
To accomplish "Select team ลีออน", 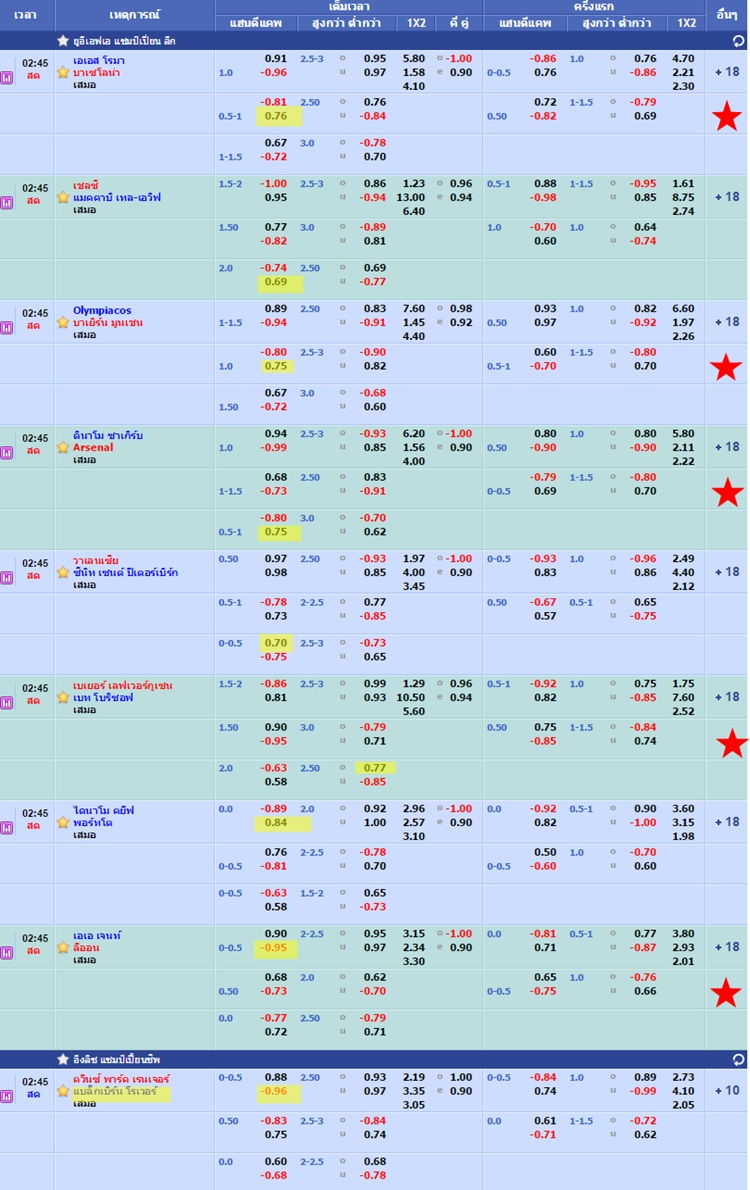I will (x=86, y=948).
